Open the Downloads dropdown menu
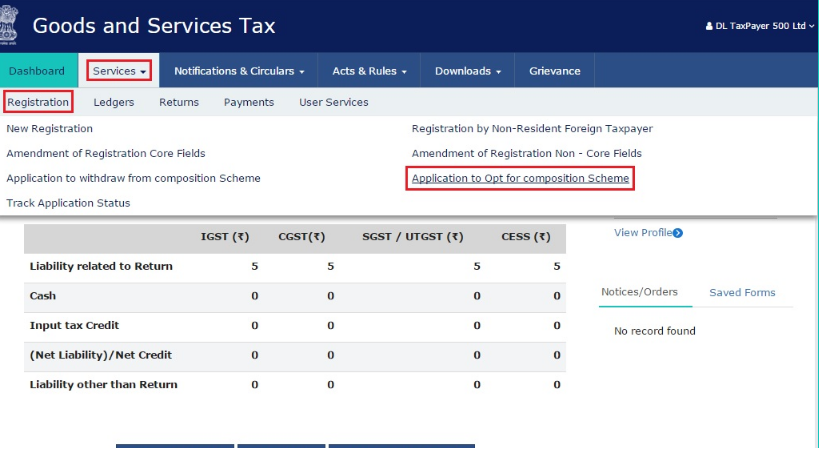Screen dimensions: 821x468 coord(468,71)
